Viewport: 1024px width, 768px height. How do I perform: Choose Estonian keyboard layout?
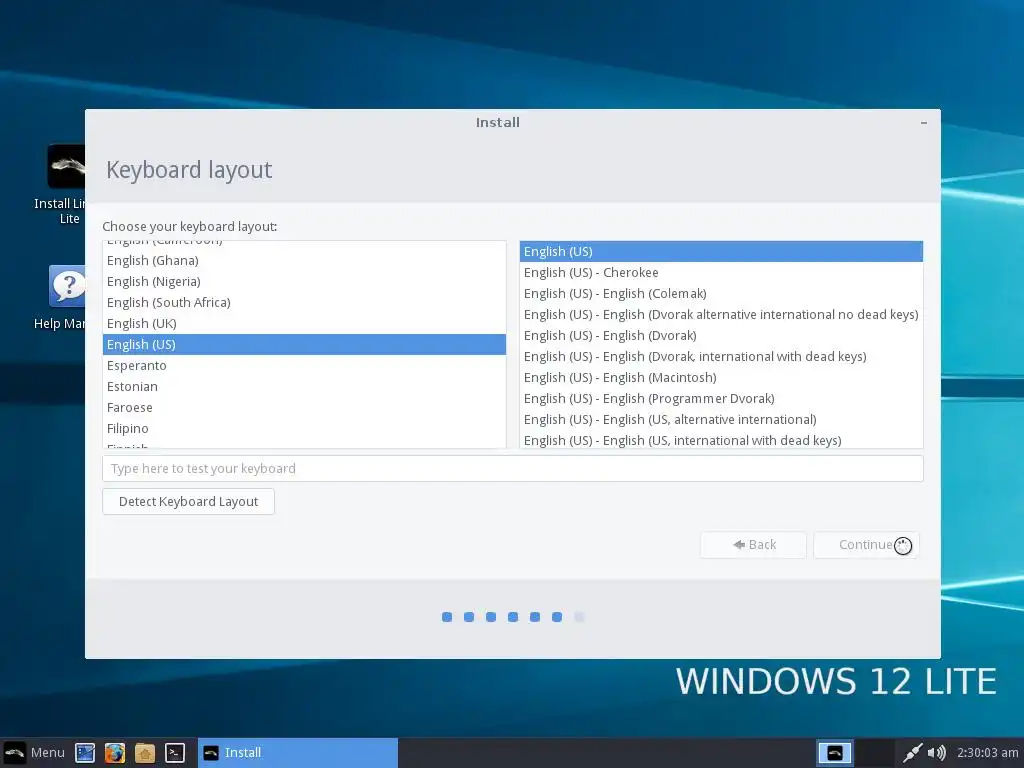(x=304, y=387)
